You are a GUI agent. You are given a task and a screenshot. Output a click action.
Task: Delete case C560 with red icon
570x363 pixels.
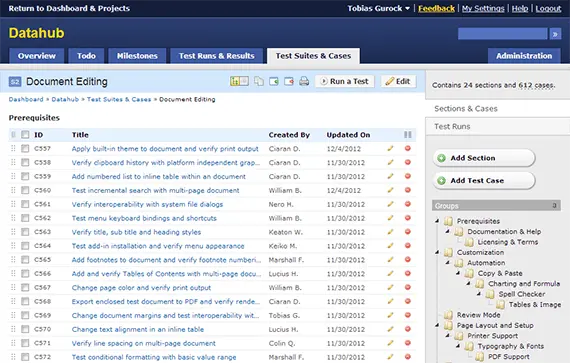coord(408,190)
